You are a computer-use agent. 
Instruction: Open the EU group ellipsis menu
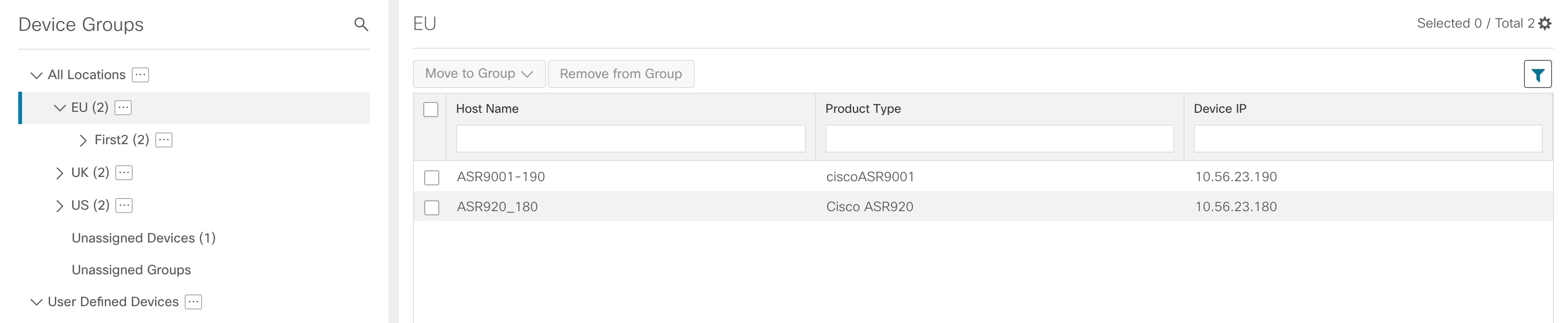coord(123,108)
